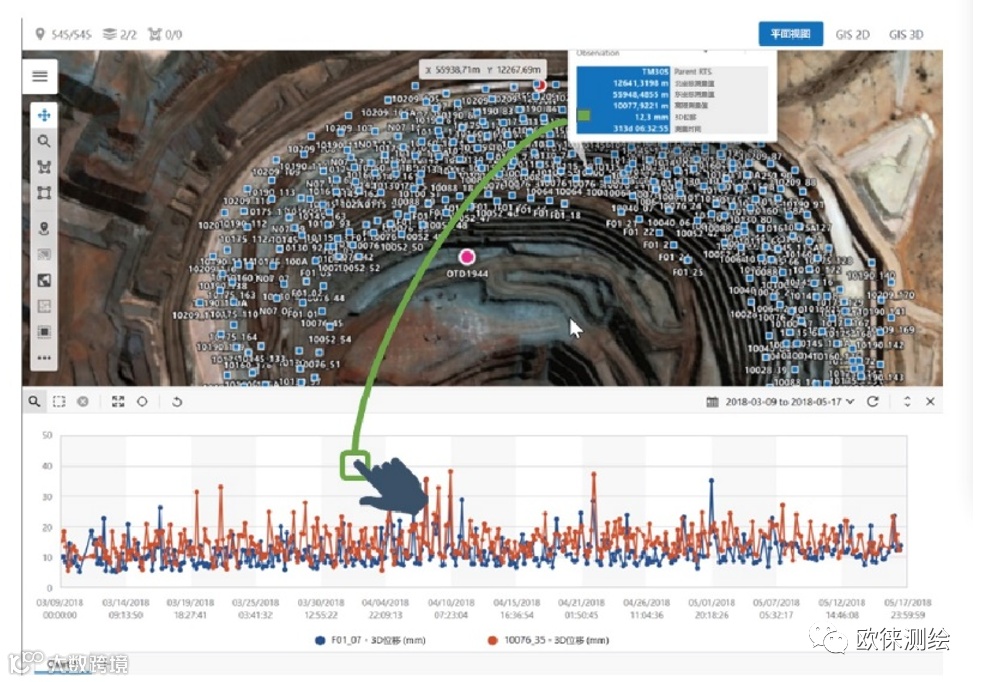
Task: Click the location pin tool in map toolbar
Action: [x=44, y=229]
